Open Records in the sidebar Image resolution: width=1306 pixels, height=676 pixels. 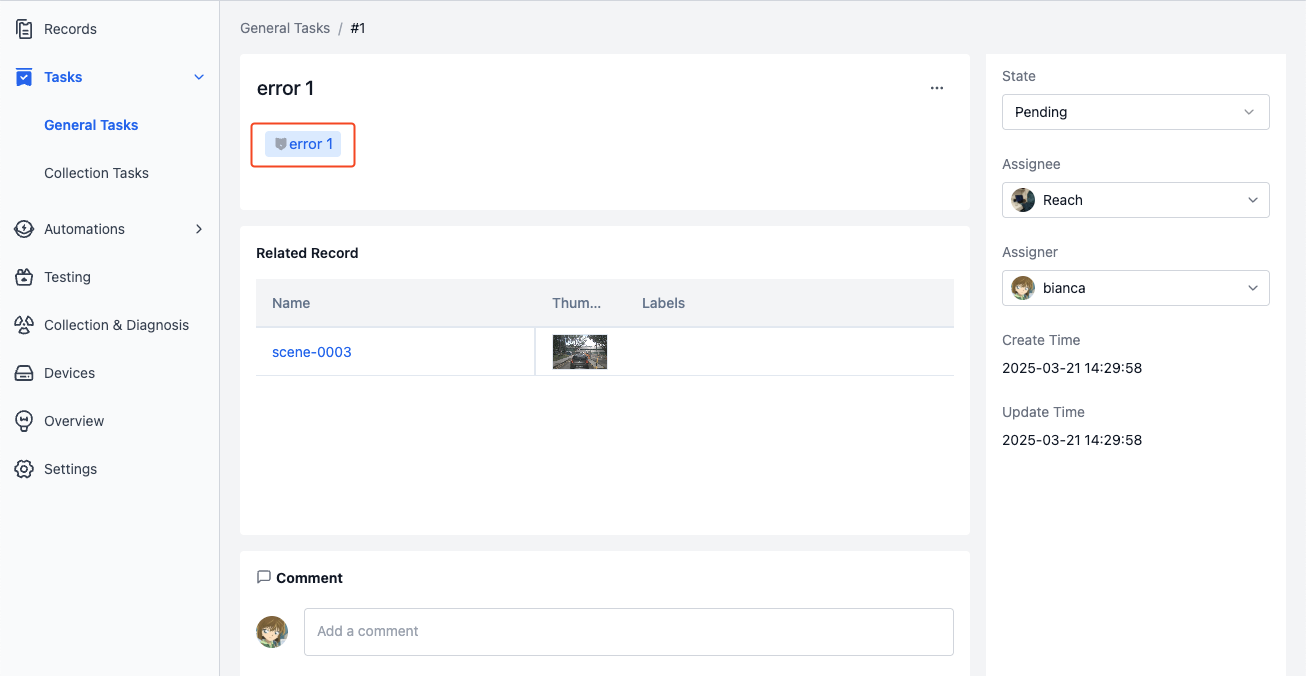click(x=70, y=29)
